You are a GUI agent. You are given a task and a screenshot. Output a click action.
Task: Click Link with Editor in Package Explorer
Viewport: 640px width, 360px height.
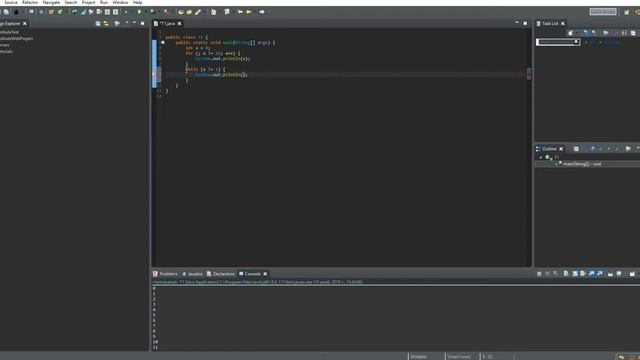coord(106,24)
